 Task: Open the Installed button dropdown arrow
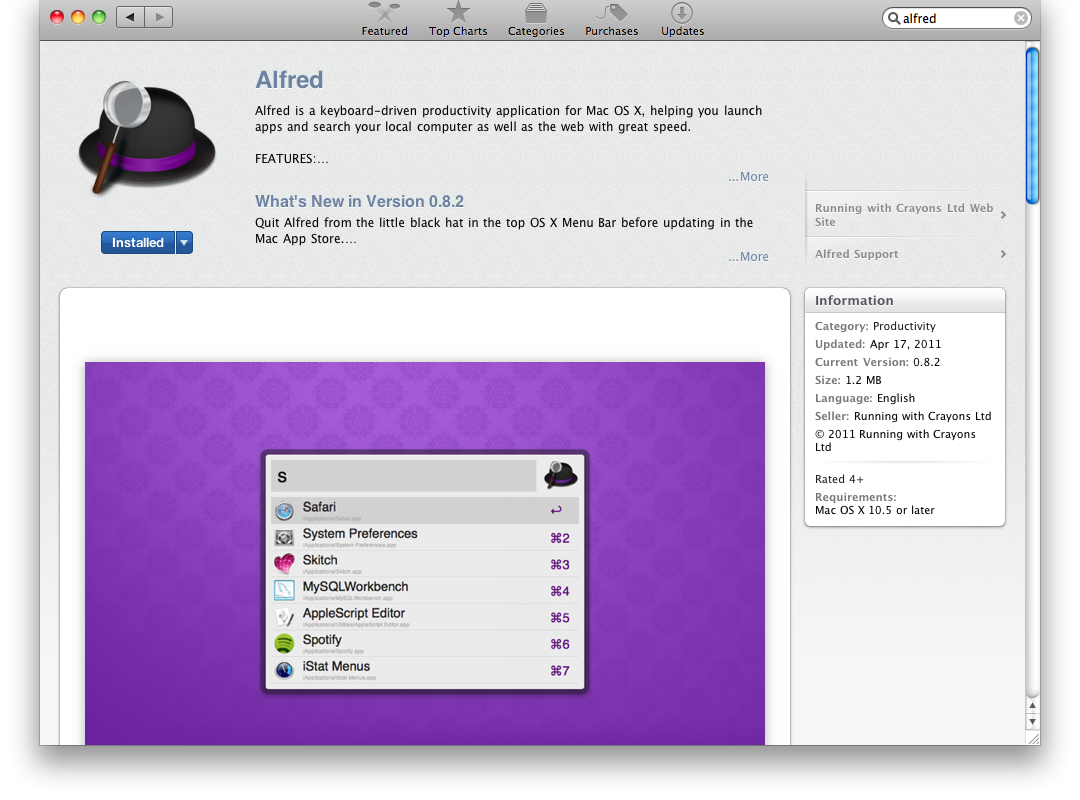[184, 242]
